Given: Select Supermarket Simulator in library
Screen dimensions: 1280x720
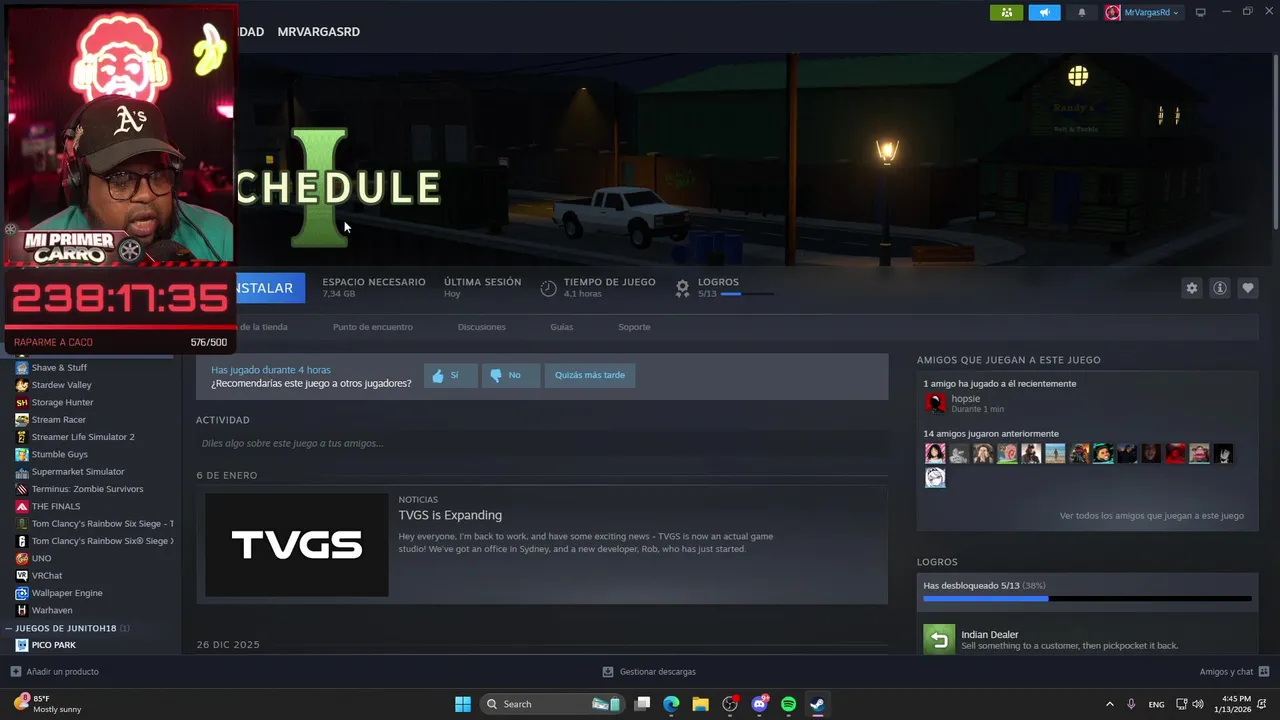Looking at the screenshot, I should pyautogui.click(x=78, y=472).
